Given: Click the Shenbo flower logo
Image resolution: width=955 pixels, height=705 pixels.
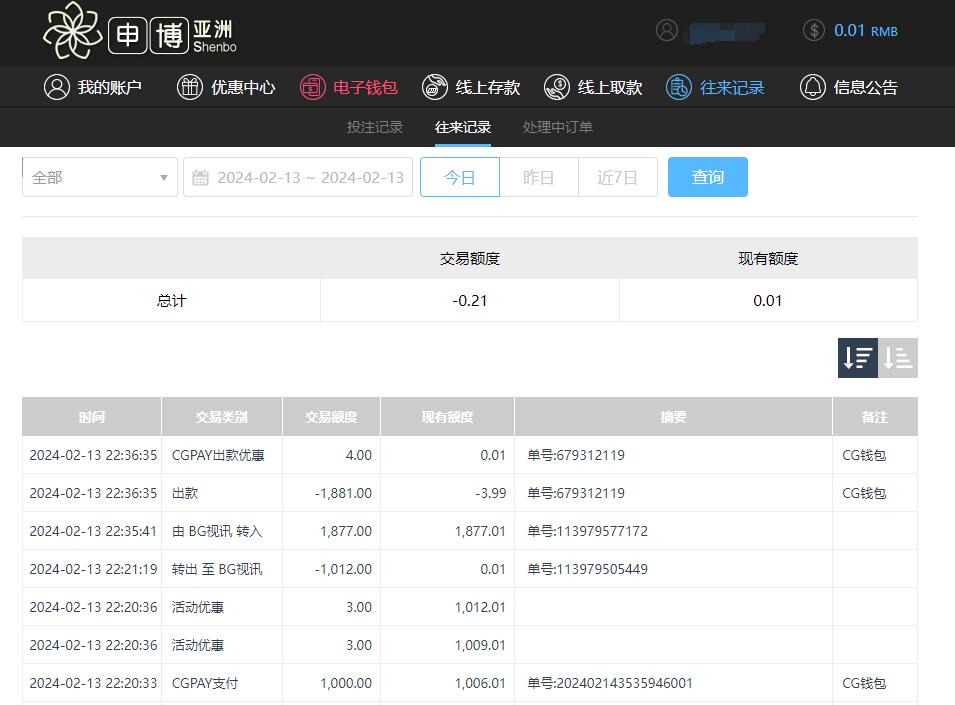Looking at the screenshot, I should click(73, 31).
